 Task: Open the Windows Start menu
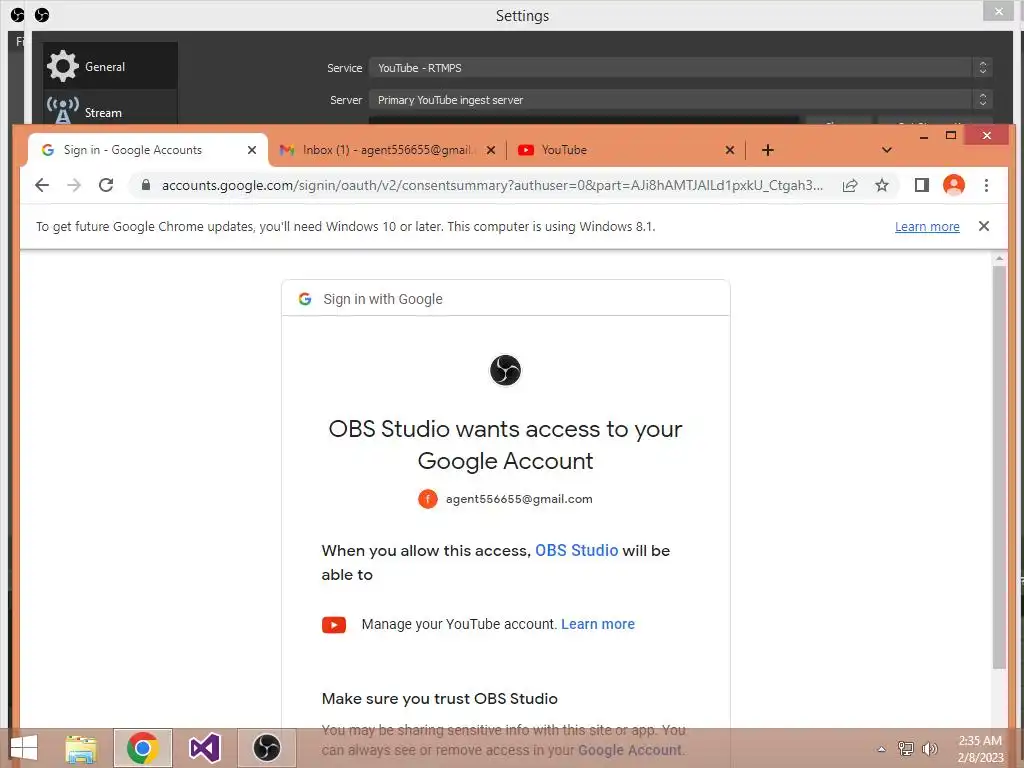coord(24,748)
